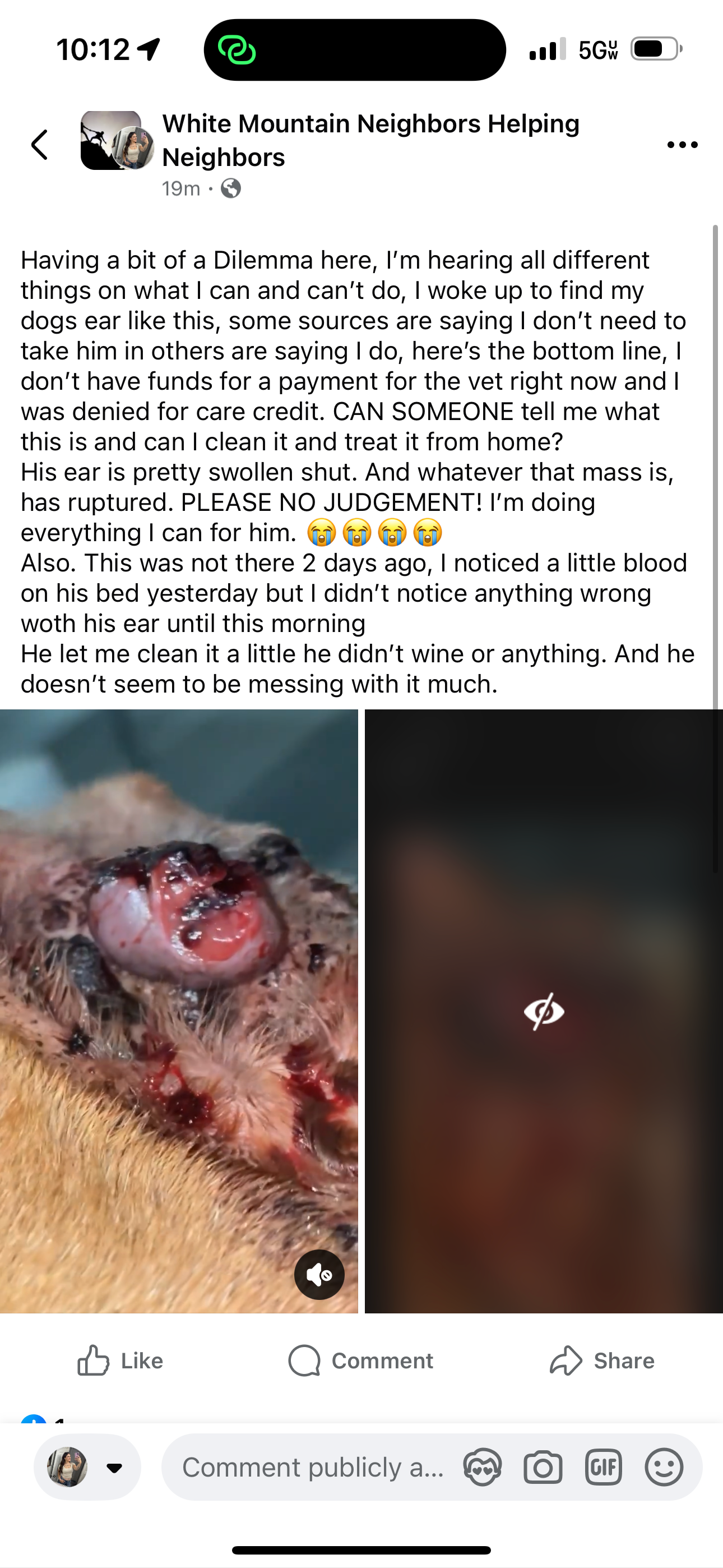Go back using the left chevron arrow
Screen dimensions: 723x1568
click(x=40, y=145)
